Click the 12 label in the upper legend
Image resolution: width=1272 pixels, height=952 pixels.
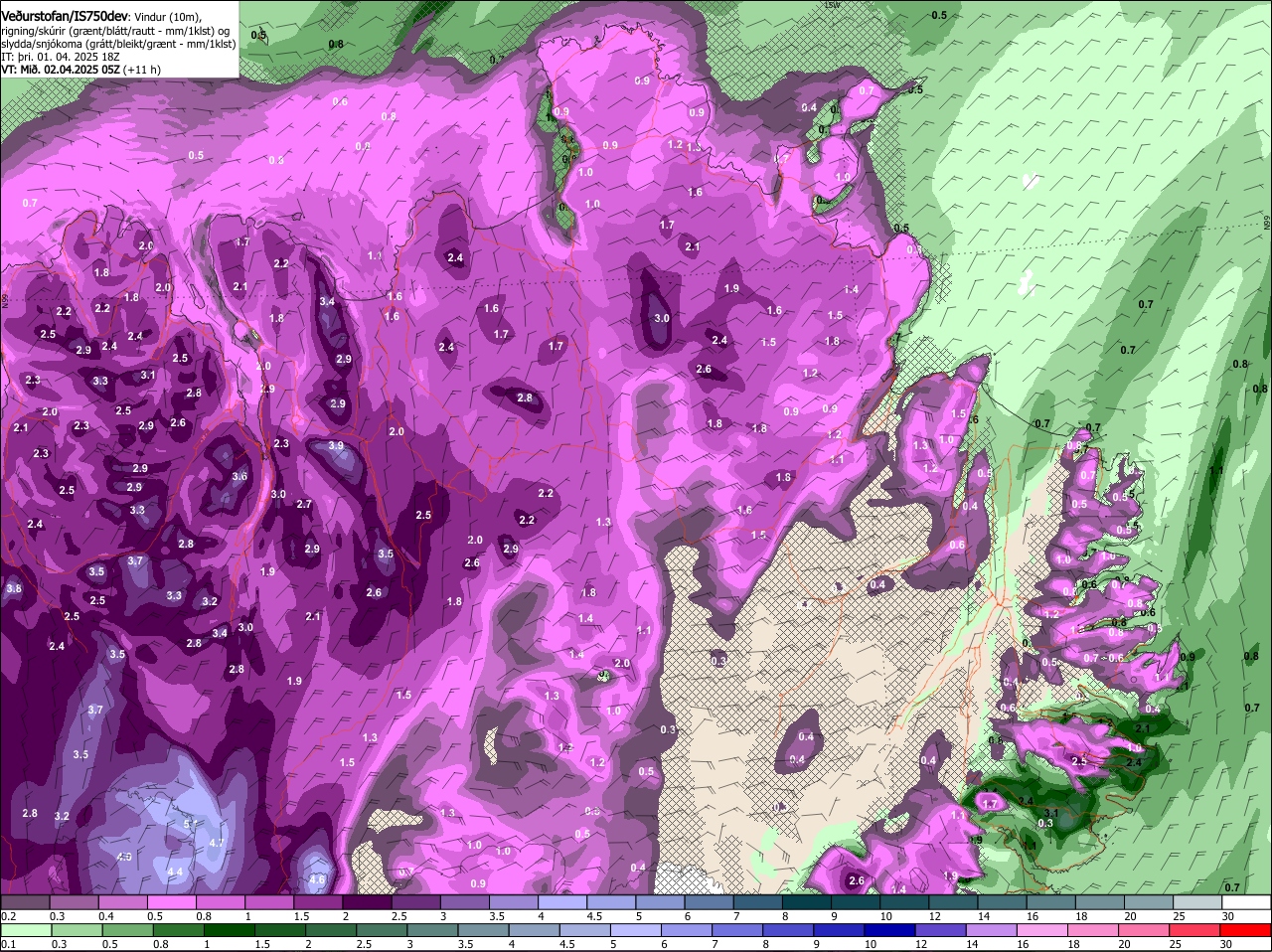click(x=934, y=915)
